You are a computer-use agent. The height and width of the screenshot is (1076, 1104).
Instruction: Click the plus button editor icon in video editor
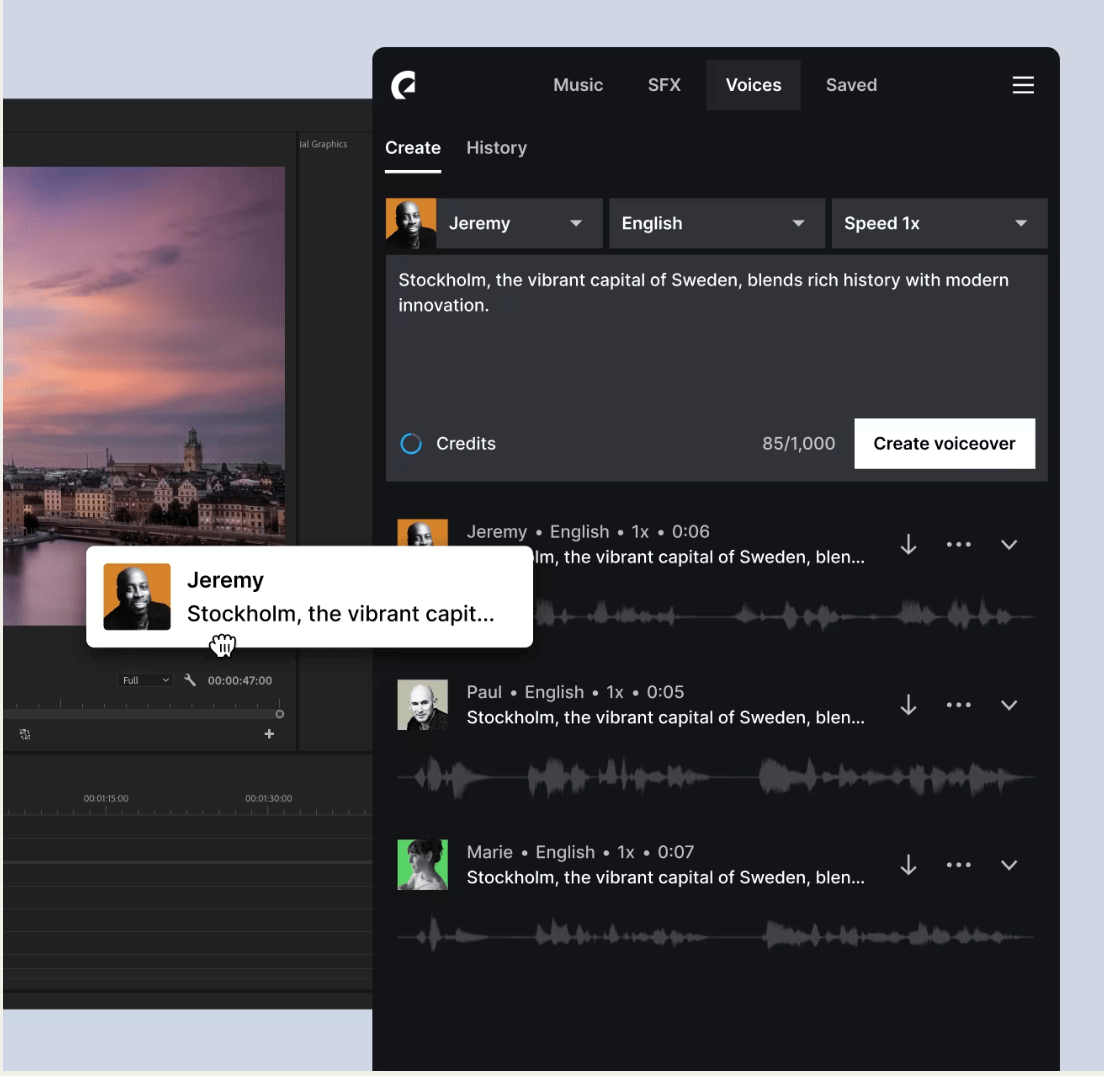coord(269,734)
